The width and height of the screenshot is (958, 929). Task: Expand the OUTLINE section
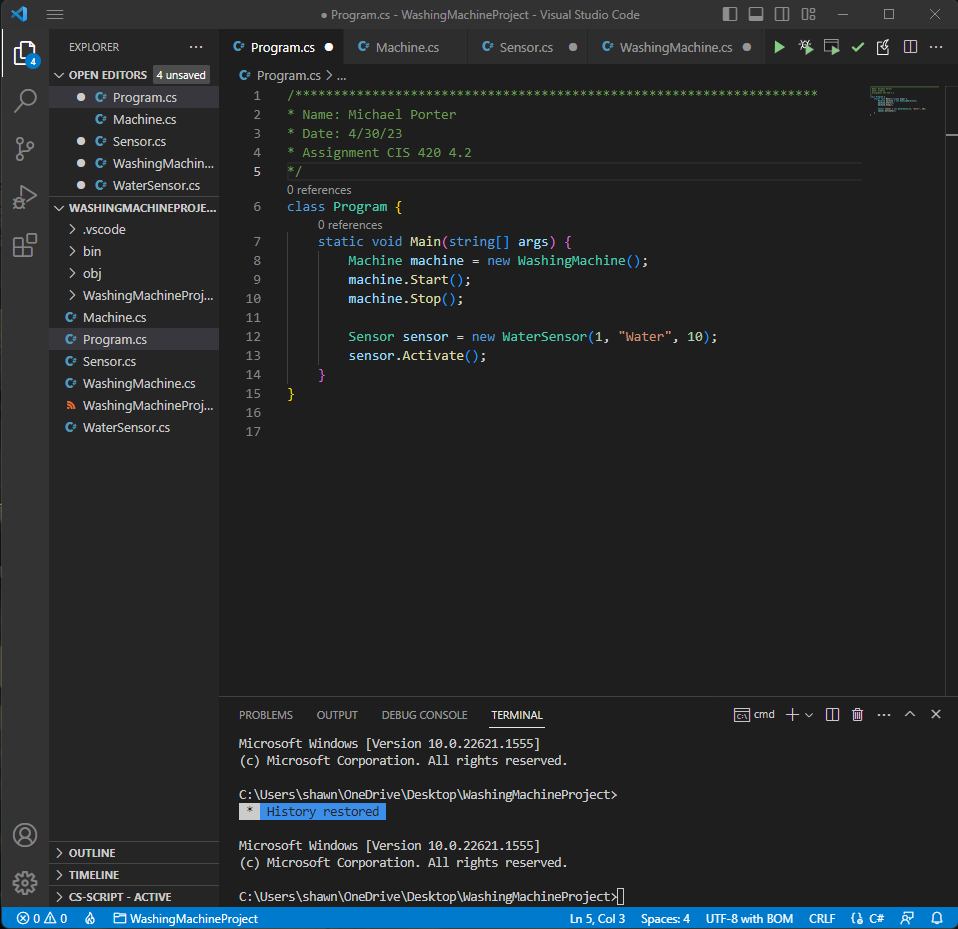click(92, 853)
